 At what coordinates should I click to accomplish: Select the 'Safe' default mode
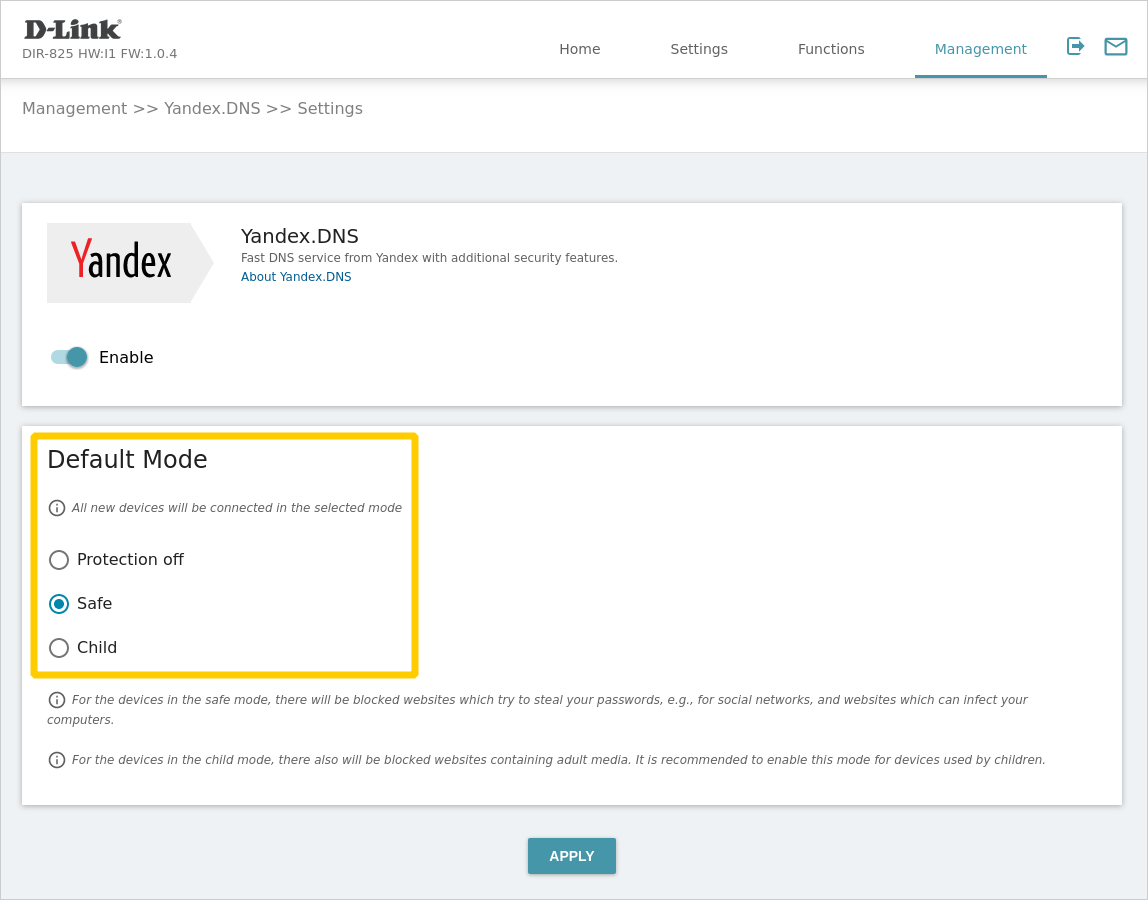click(59, 604)
